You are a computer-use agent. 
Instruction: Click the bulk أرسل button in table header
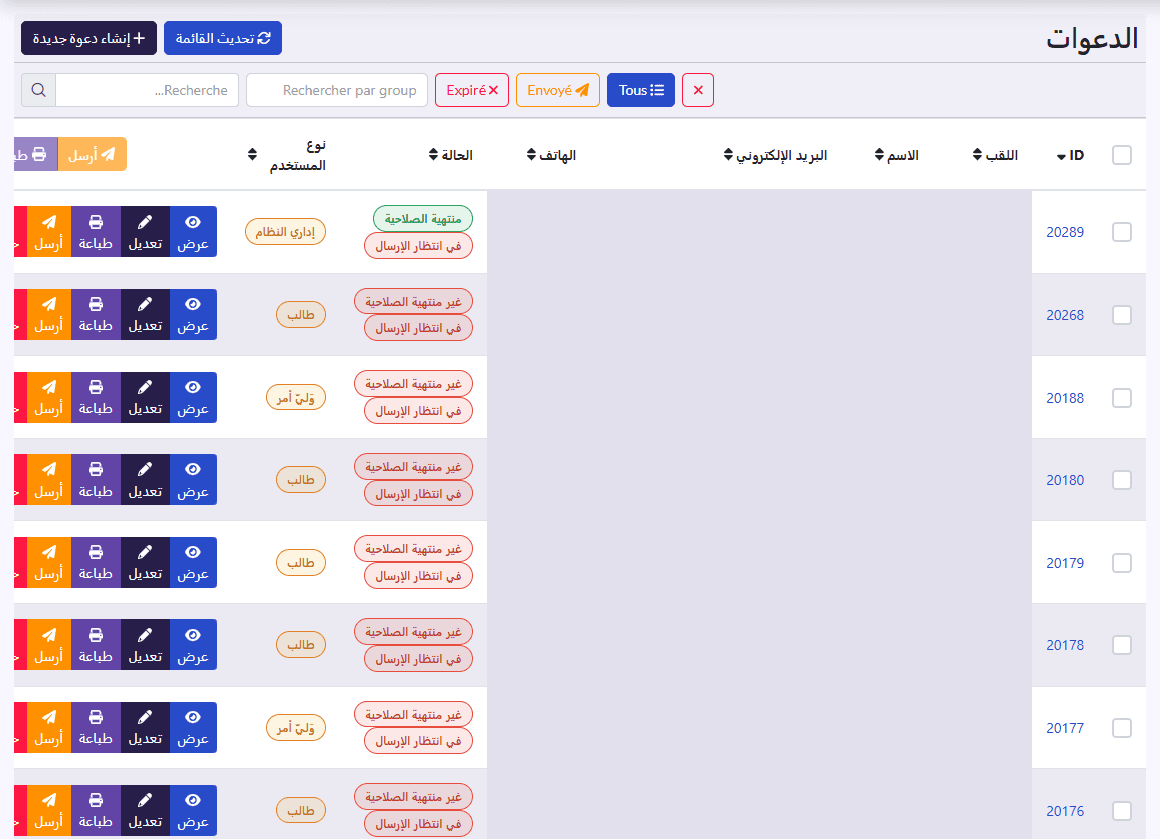[x=92, y=154]
